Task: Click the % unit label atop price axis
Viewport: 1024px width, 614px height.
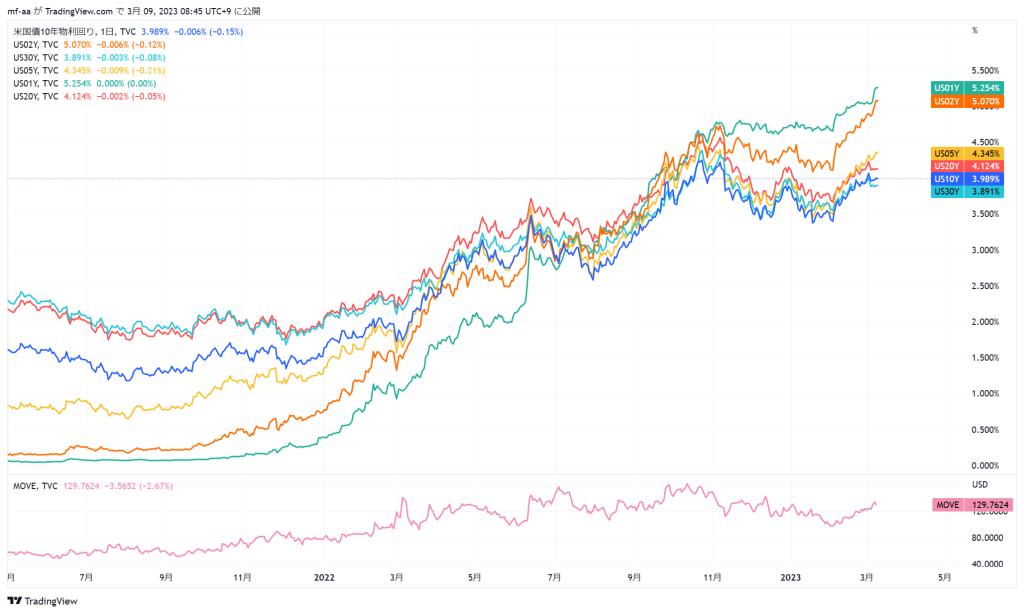Action: (975, 31)
